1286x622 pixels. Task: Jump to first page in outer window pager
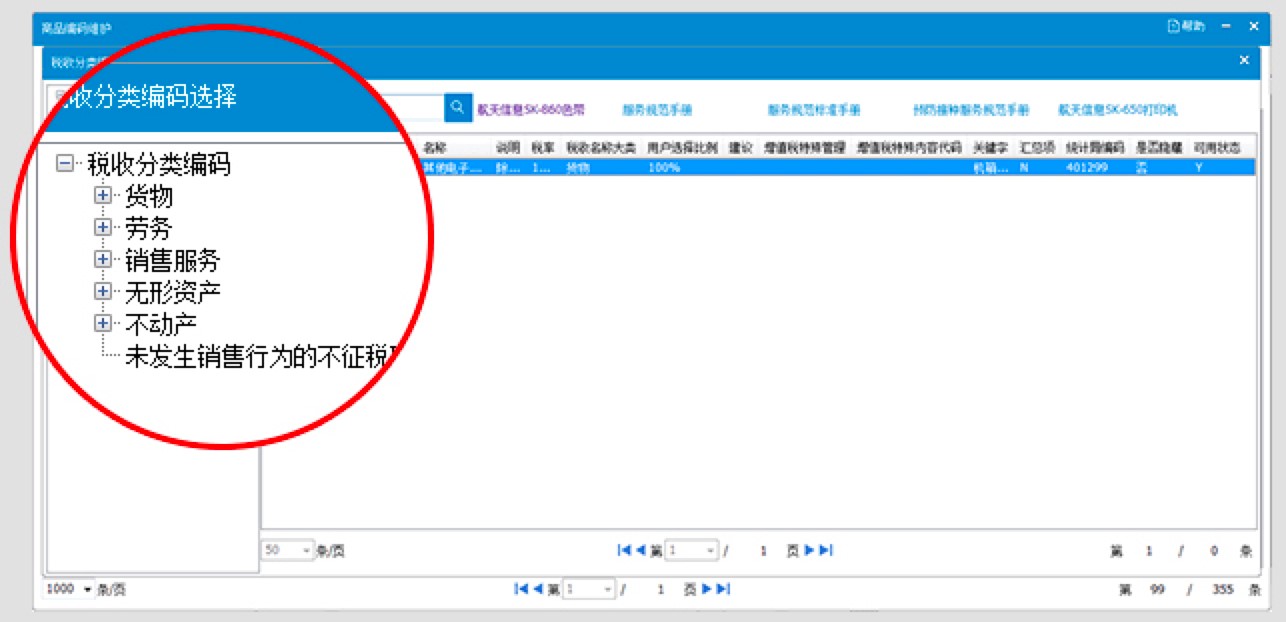click(x=521, y=589)
